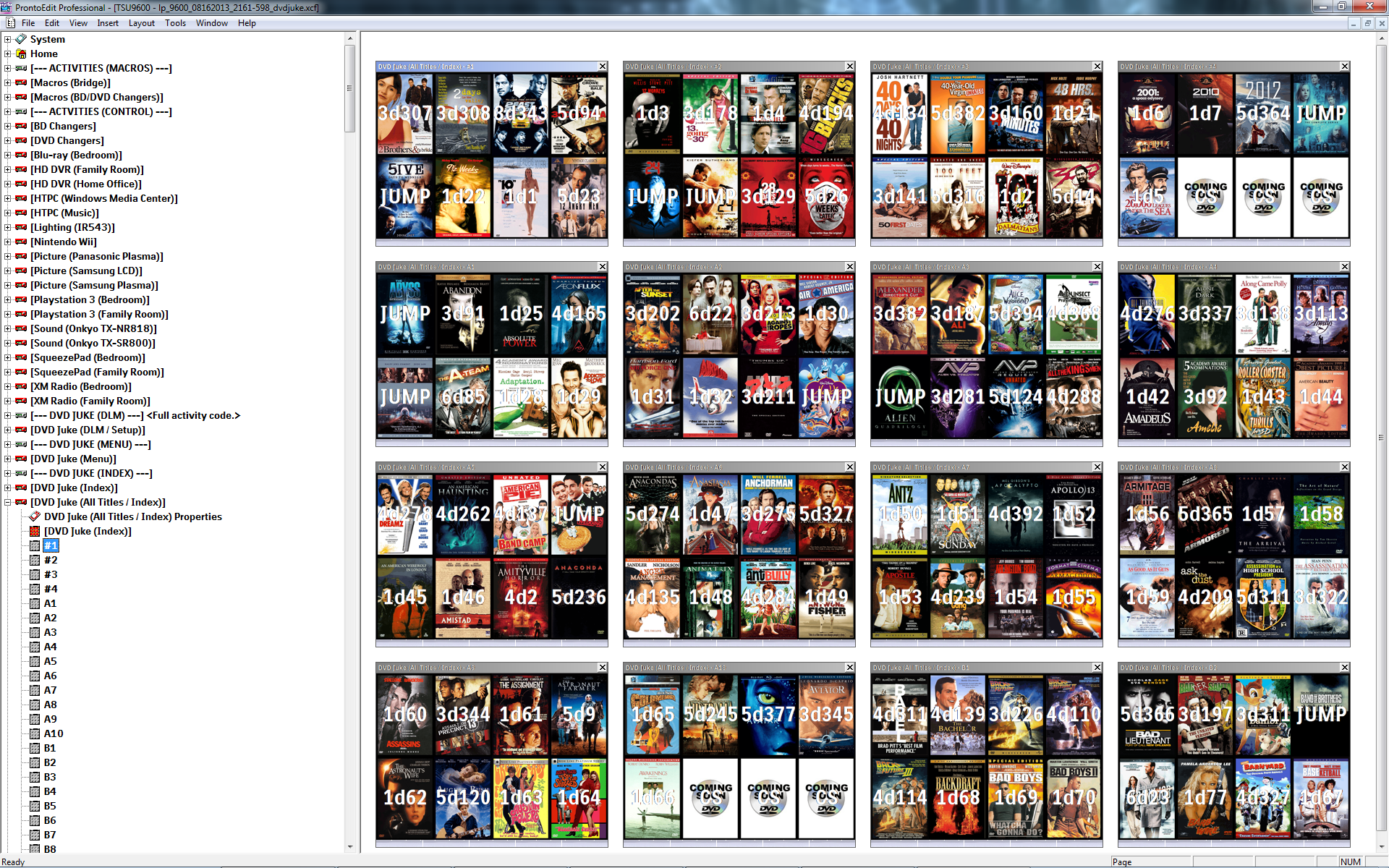Click the page icon beside #3

(35, 574)
